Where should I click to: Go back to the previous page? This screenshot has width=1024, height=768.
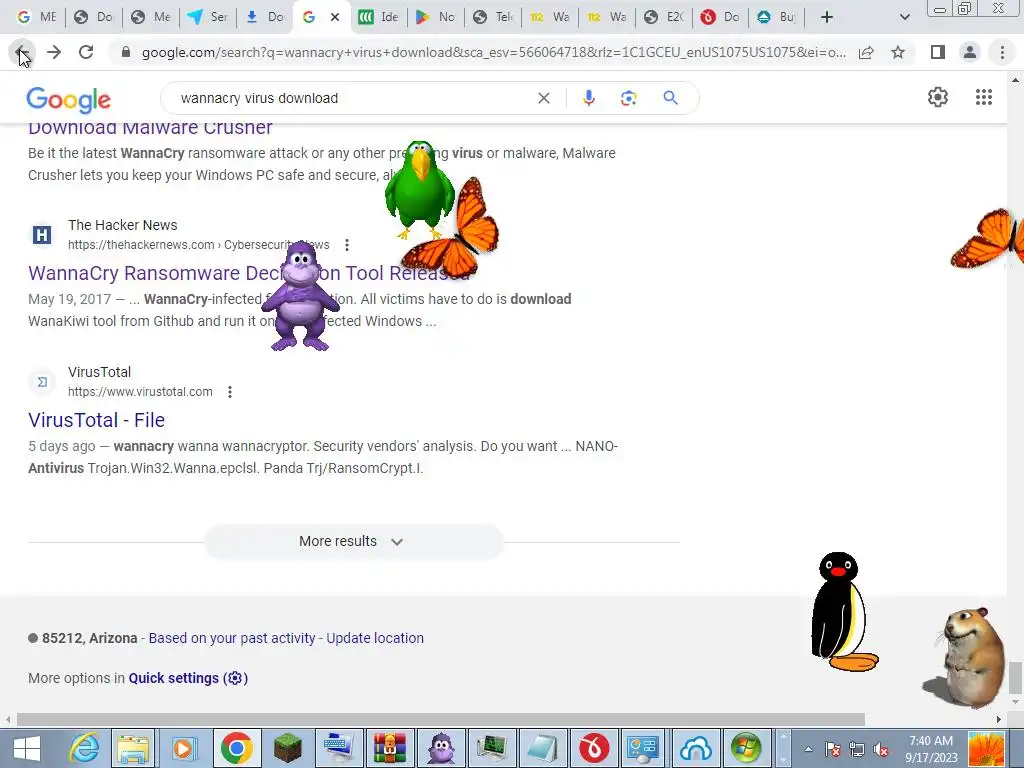(x=22, y=52)
